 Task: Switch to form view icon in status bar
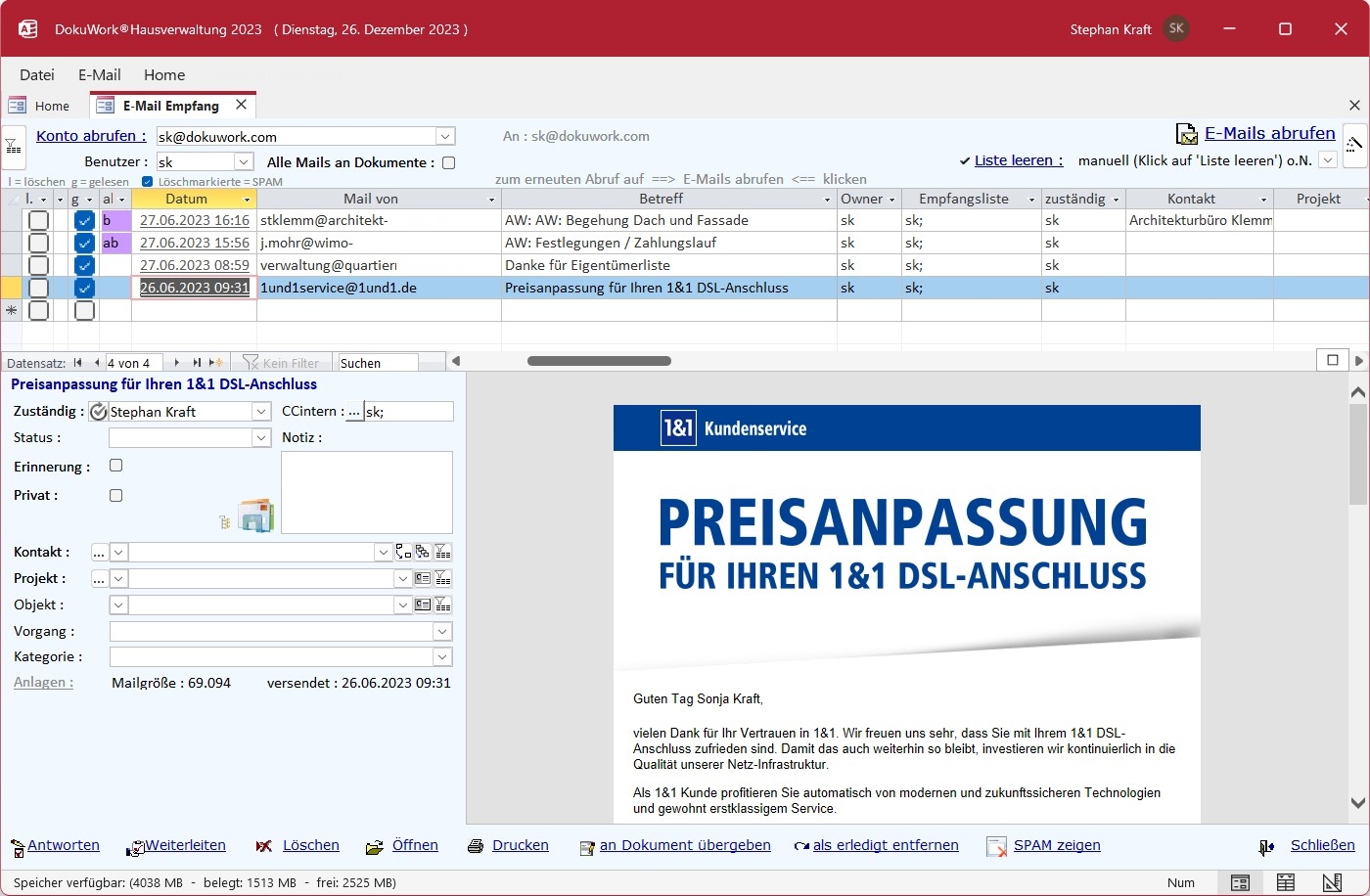point(1240,882)
